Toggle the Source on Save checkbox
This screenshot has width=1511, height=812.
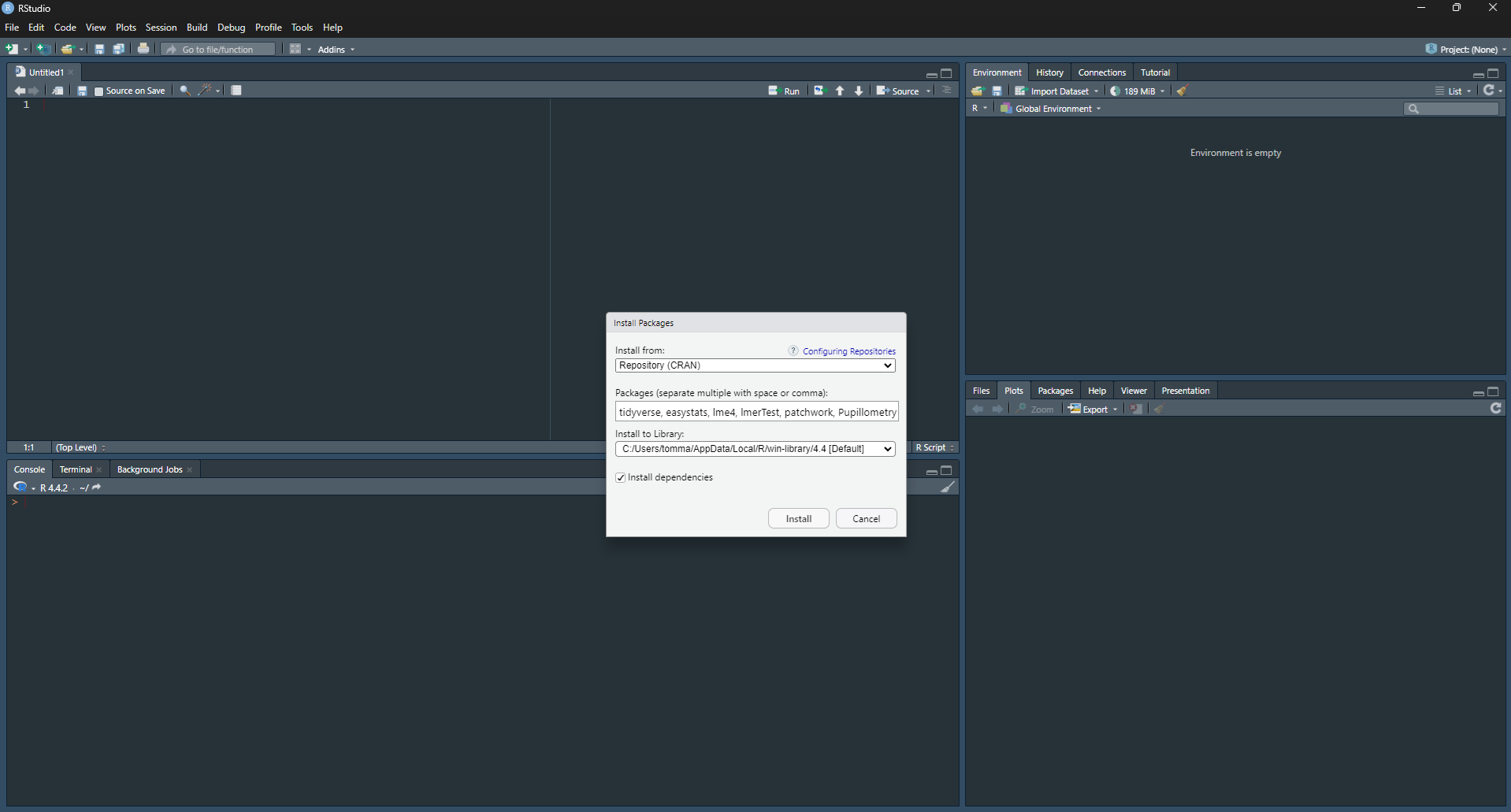tap(99, 91)
